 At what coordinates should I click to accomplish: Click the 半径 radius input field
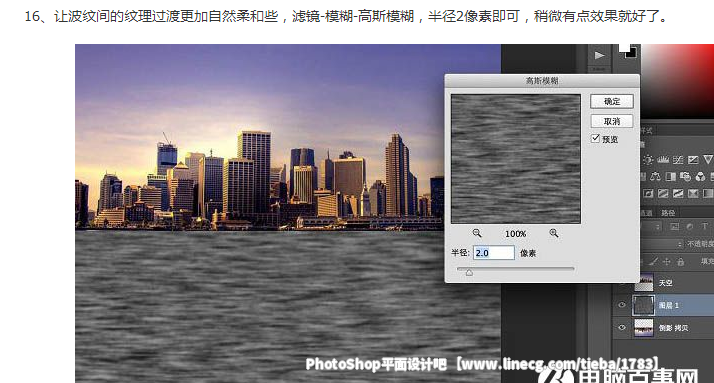click(494, 253)
